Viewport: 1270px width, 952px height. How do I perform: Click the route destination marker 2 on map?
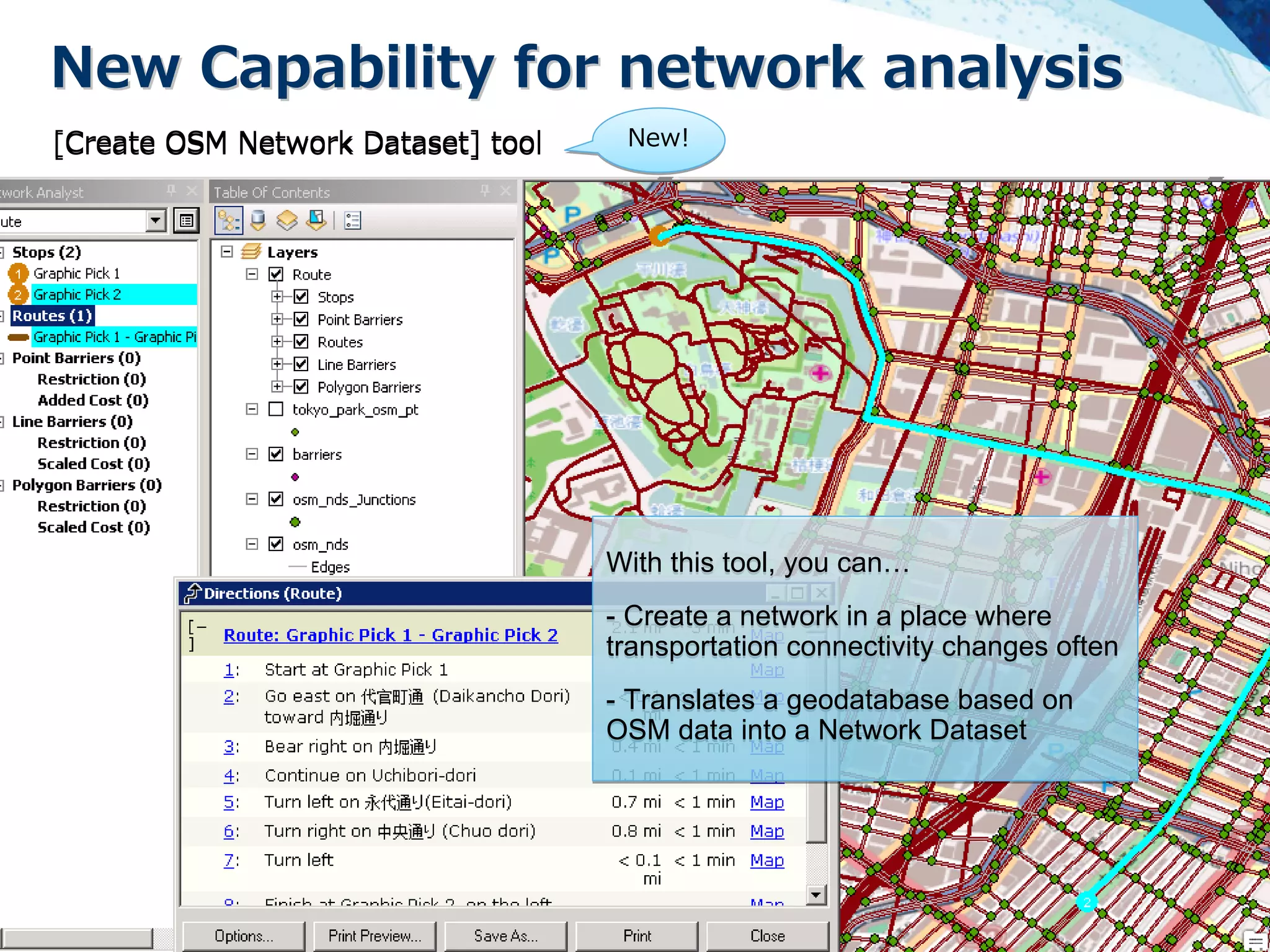1086,902
